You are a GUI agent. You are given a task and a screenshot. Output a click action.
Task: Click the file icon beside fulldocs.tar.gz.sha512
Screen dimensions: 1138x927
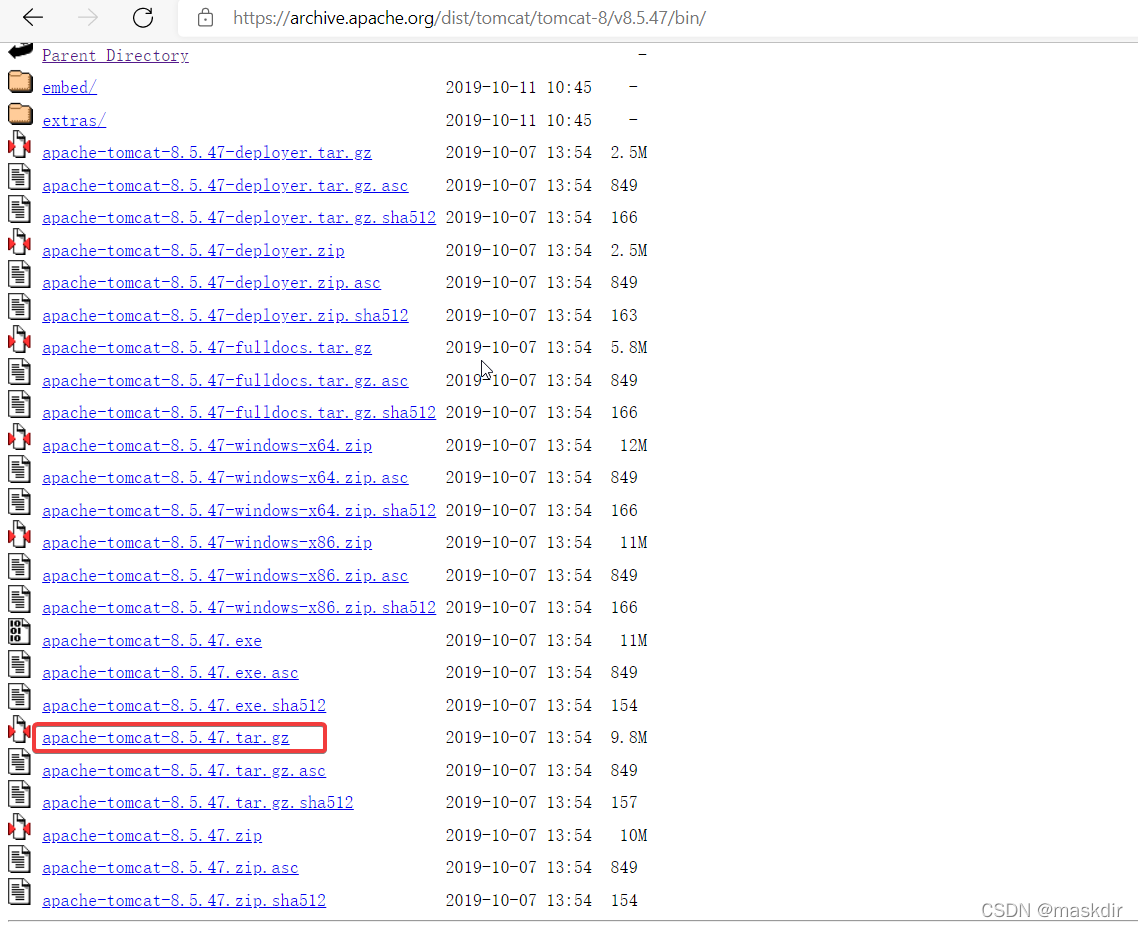[x=20, y=404]
